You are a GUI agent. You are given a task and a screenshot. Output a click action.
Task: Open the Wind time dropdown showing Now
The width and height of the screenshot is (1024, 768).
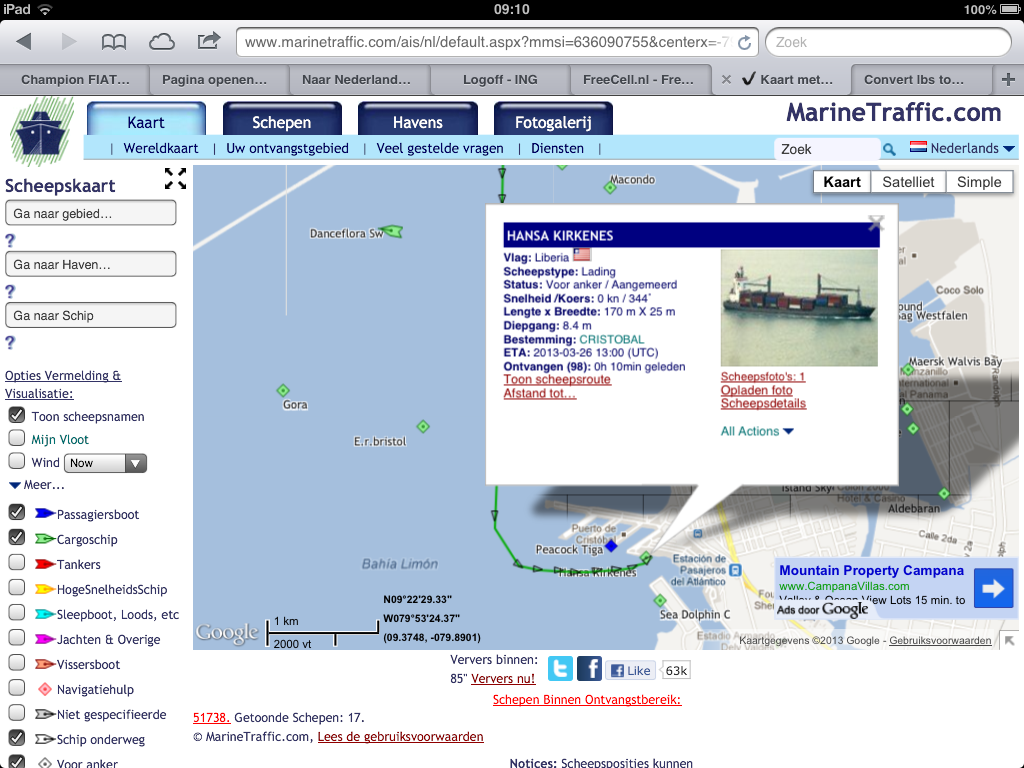(105, 463)
